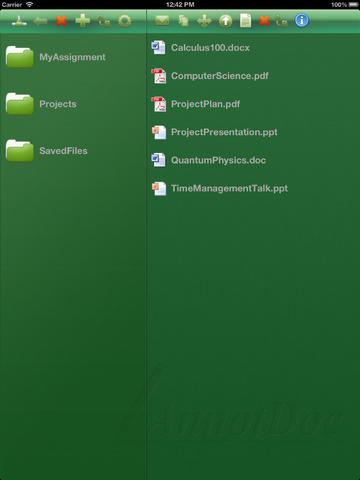The height and width of the screenshot is (480, 360).
Task: Delete file using right red X icon
Action: [x=264, y=21]
